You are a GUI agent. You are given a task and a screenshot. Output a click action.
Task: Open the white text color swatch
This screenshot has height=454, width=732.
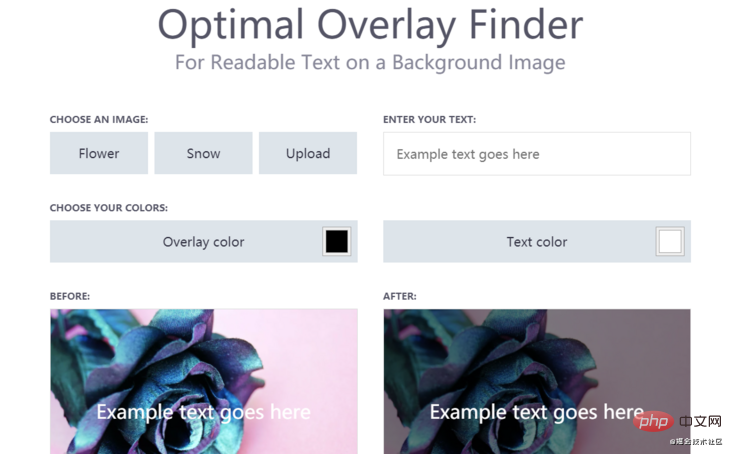point(670,241)
